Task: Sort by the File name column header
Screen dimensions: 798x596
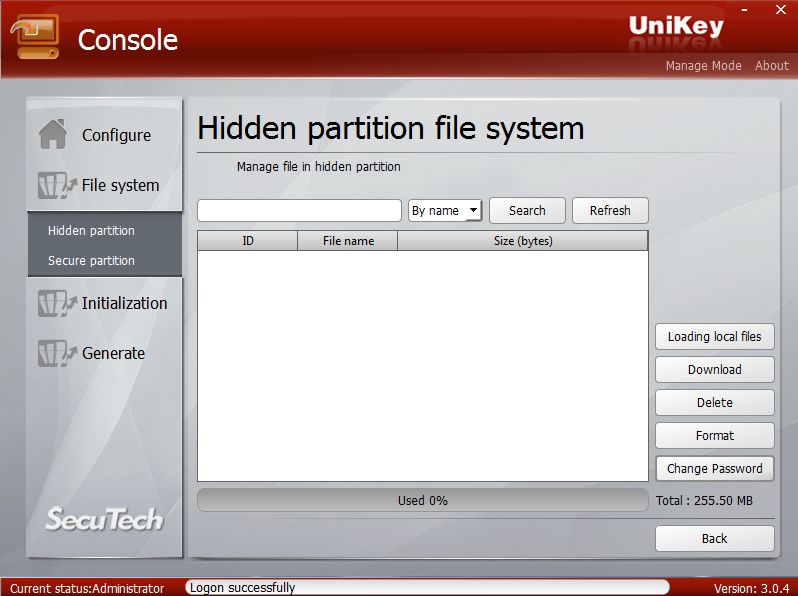Action: tap(348, 241)
